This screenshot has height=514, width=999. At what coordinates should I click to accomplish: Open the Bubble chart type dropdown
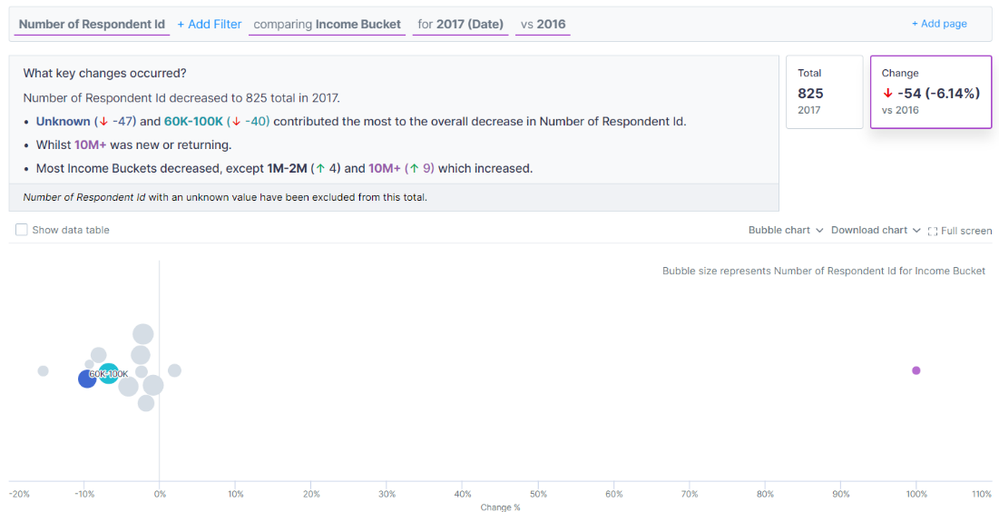pyautogui.click(x=786, y=230)
